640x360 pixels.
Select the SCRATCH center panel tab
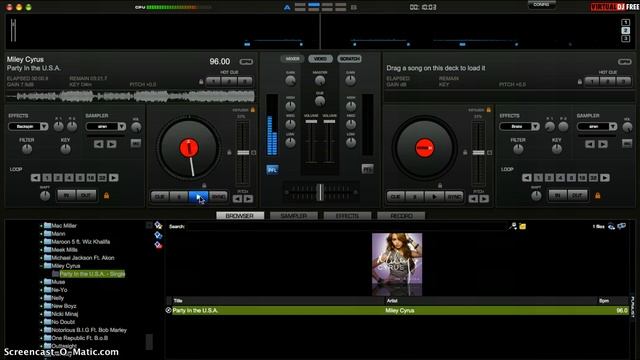tap(349, 59)
